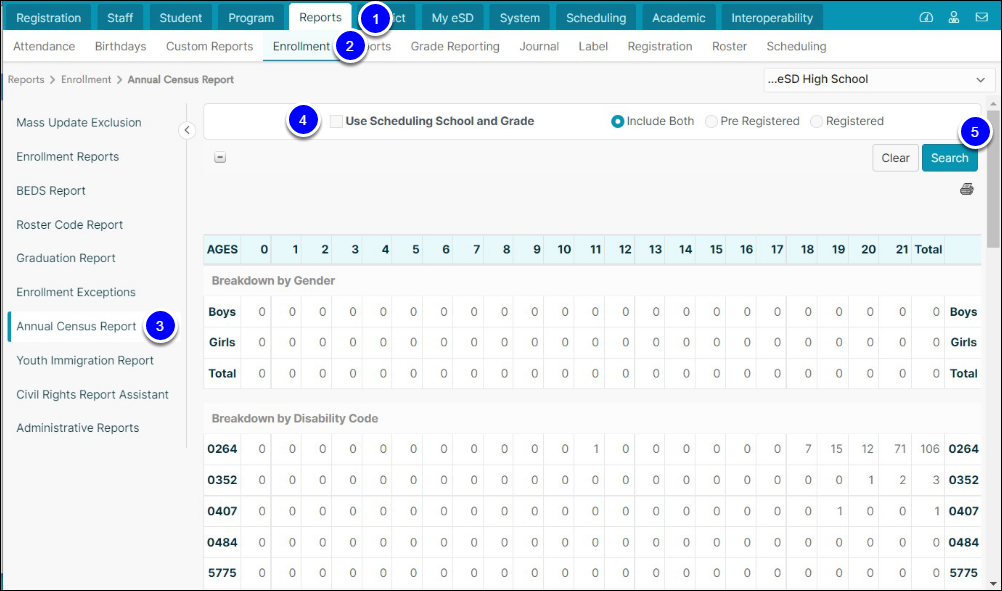Open the Student tab
The height and width of the screenshot is (591, 1002).
181,18
